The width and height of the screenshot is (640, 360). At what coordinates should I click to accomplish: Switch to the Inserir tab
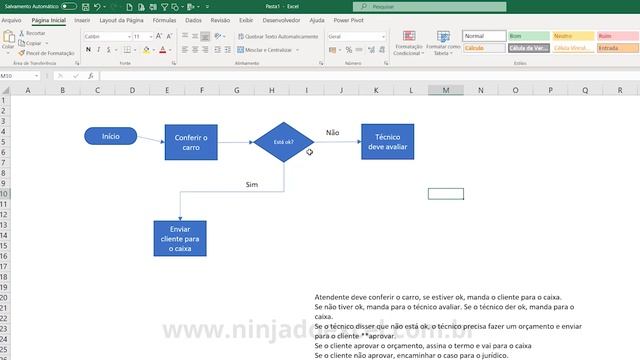(82, 20)
